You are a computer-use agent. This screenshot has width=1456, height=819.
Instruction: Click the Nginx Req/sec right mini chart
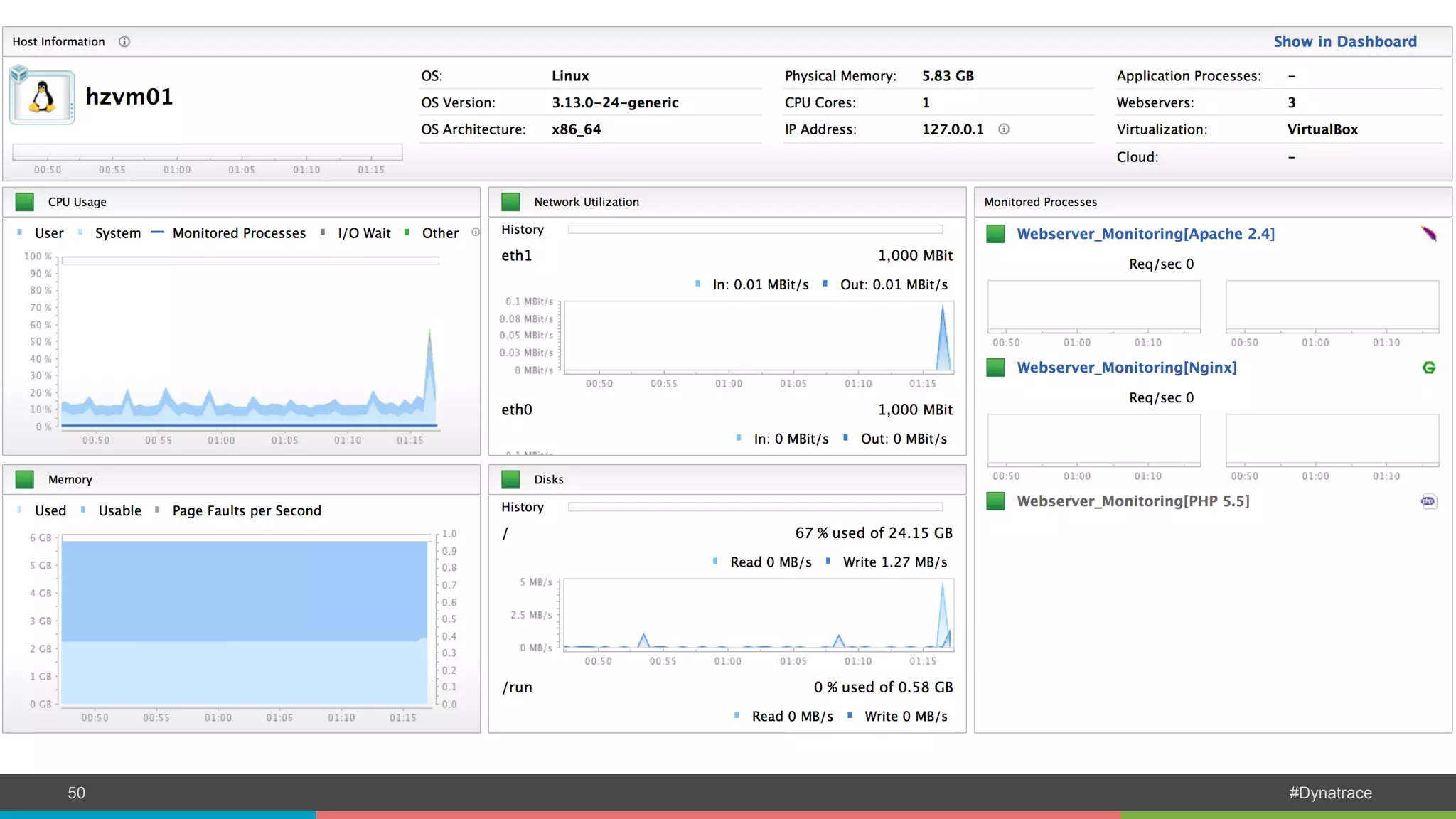[1332, 440]
